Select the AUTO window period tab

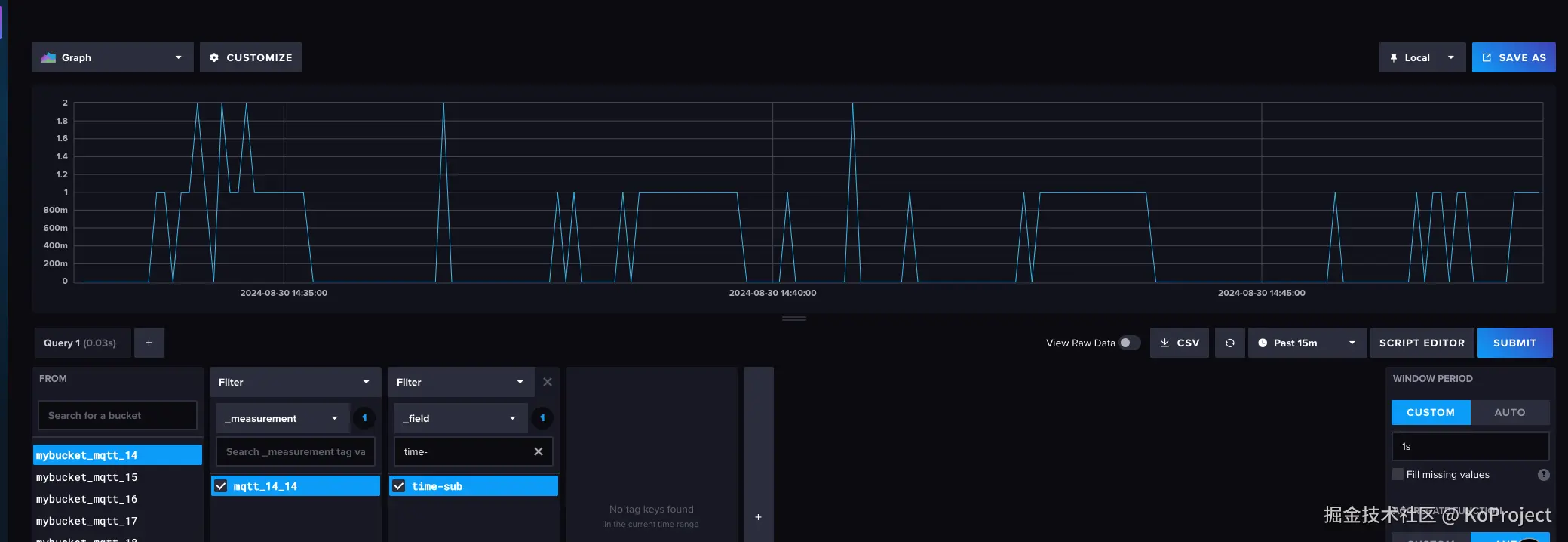(1510, 412)
